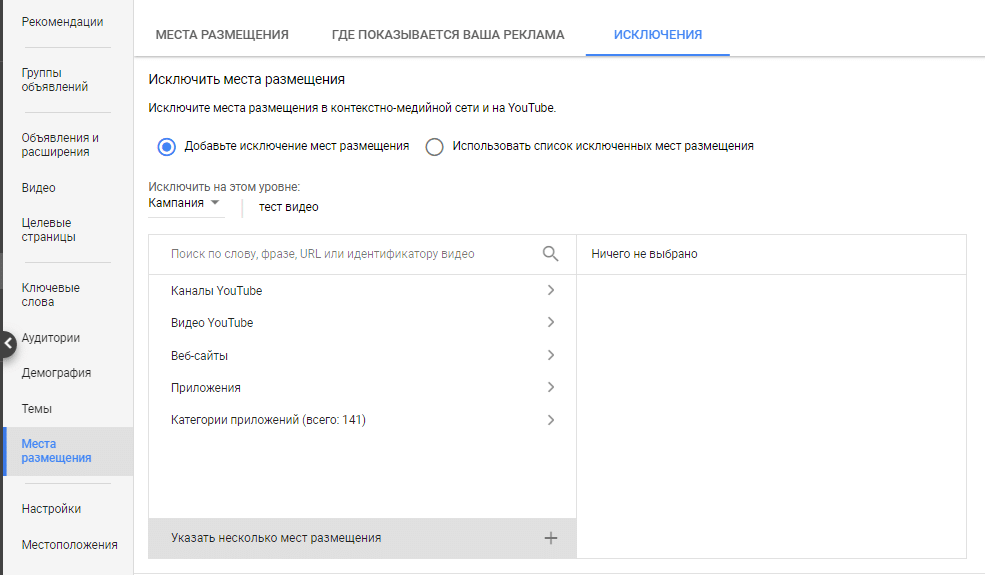This screenshot has width=985, height=575.
Task: Open Видео sidebar section
Action: (x=38, y=188)
